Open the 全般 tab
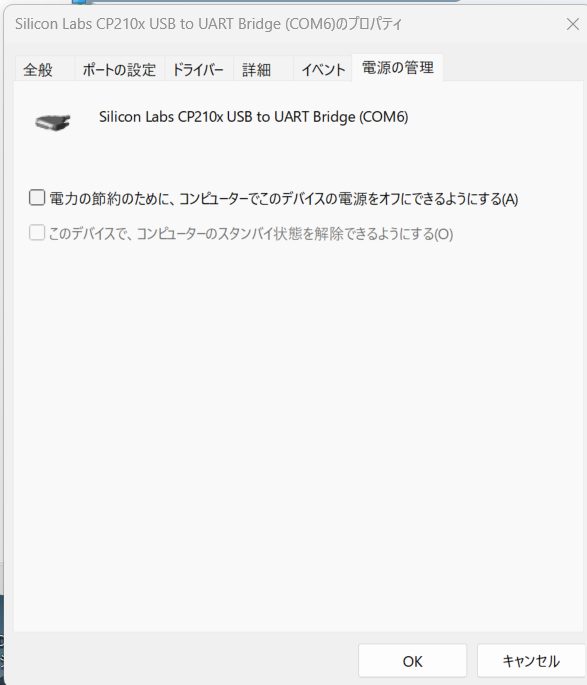The width and height of the screenshot is (587, 685). tap(44, 69)
